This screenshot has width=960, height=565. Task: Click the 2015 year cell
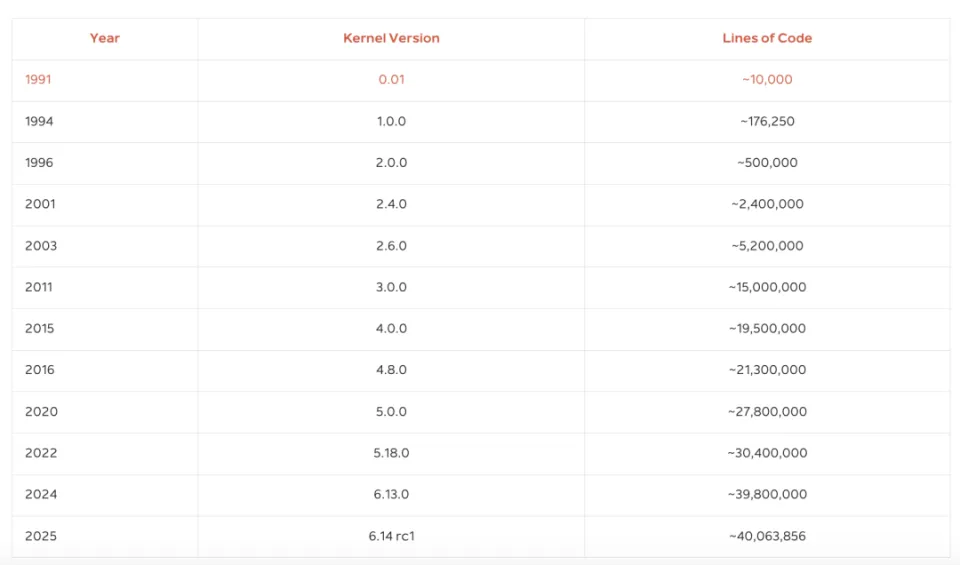coord(40,329)
